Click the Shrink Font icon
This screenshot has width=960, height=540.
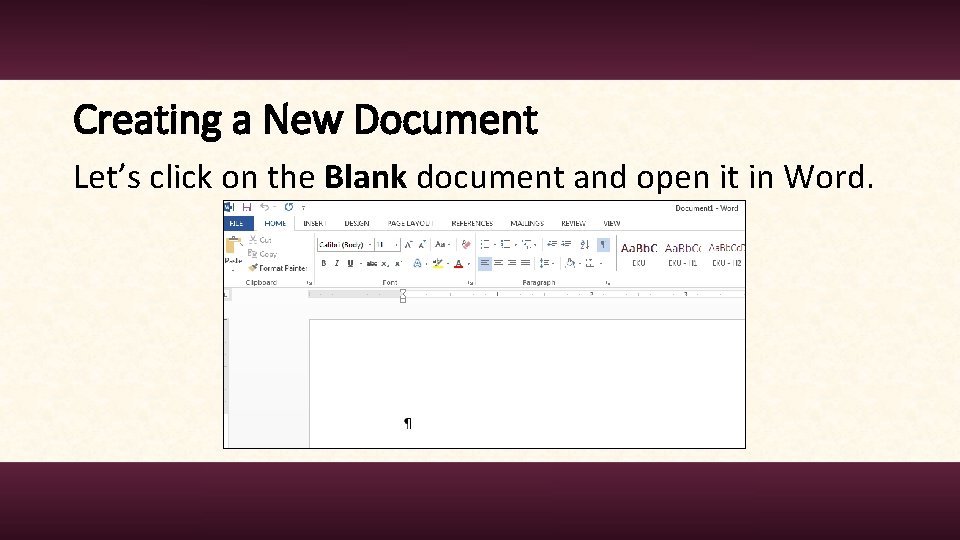click(422, 245)
